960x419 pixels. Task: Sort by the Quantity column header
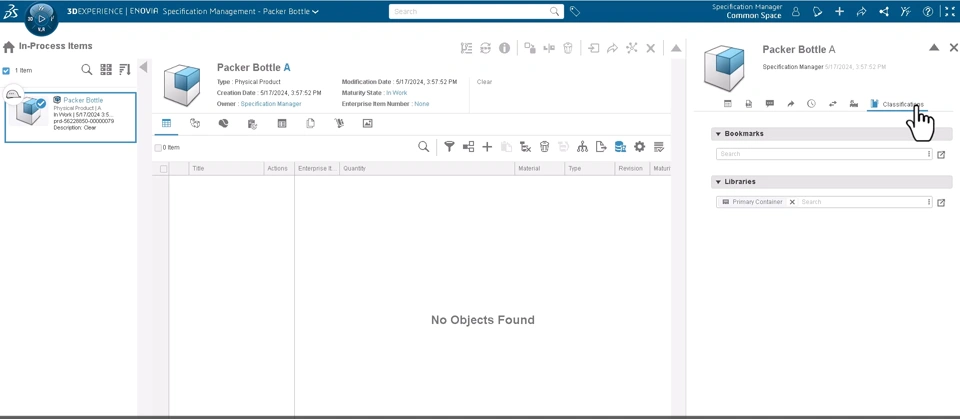pyautogui.click(x=427, y=168)
